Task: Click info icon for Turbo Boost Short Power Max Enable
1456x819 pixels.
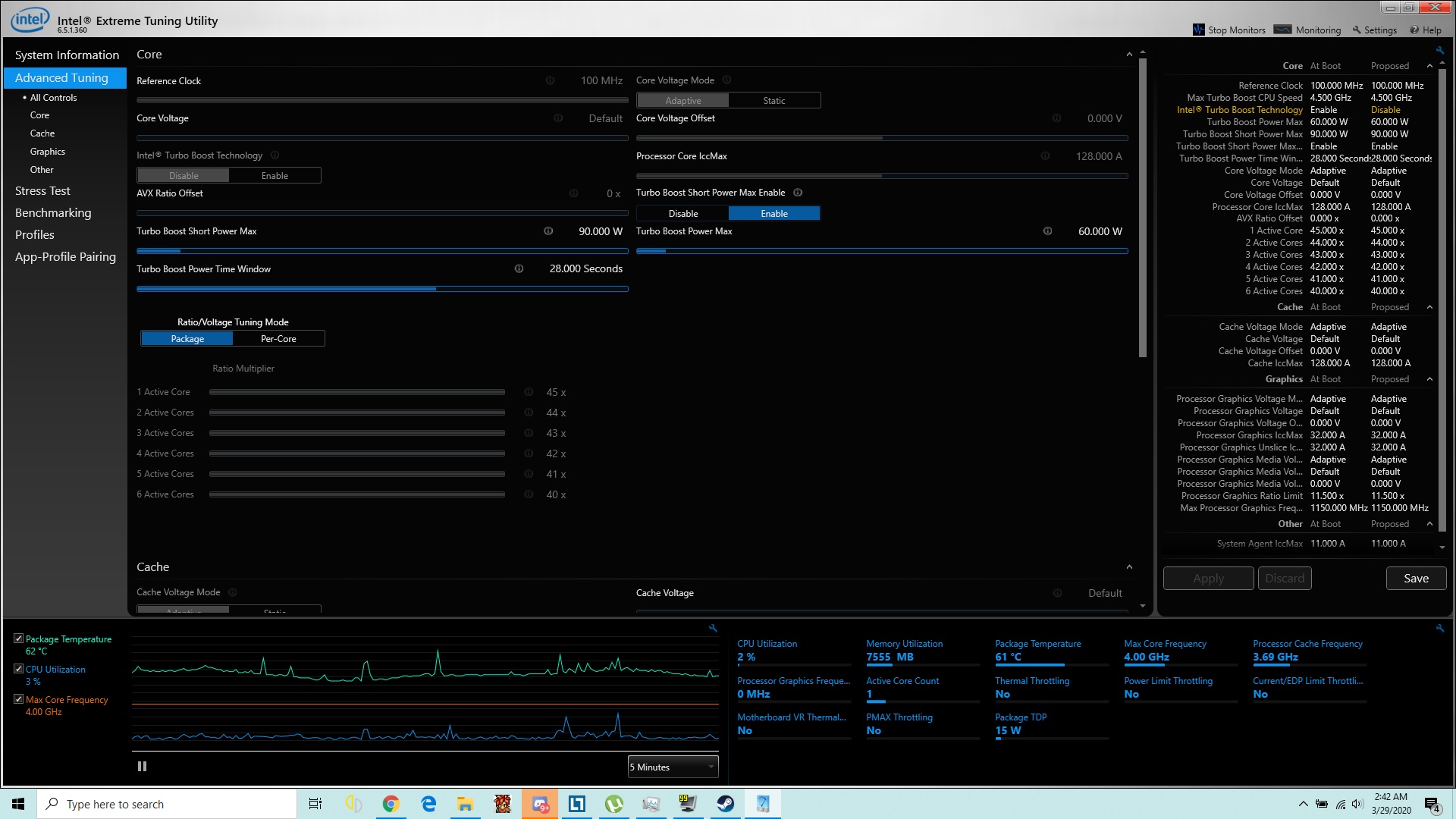Action: pos(798,193)
